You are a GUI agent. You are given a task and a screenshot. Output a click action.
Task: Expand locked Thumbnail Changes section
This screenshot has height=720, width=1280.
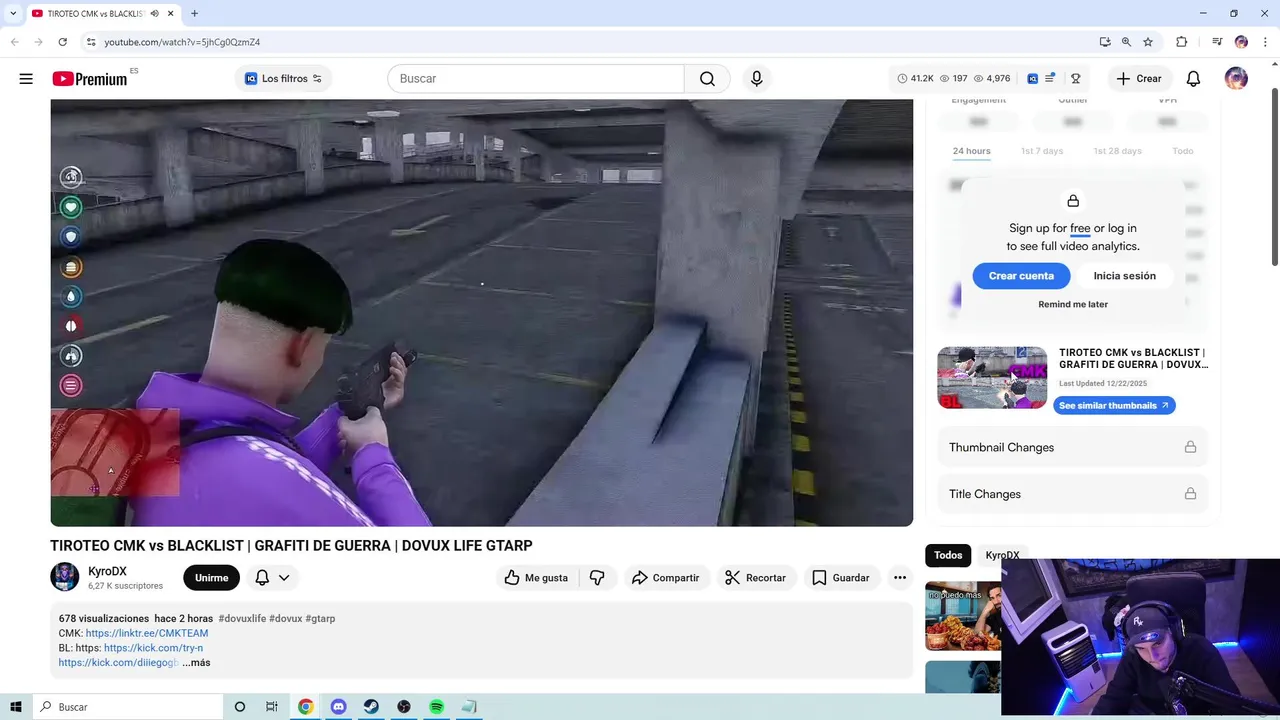coord(1072,447)
